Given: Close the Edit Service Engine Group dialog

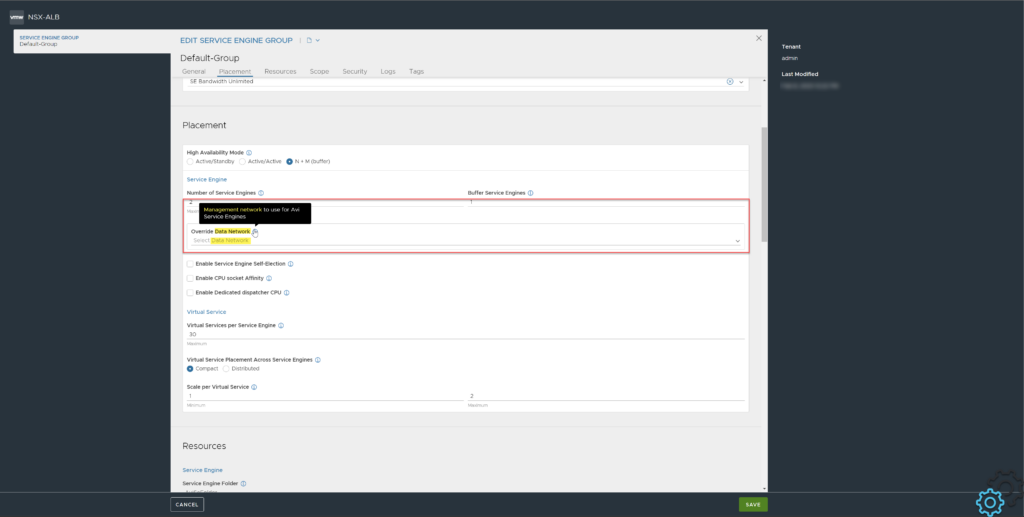Looking at the screenshot, I should click(x=758, y=38).
